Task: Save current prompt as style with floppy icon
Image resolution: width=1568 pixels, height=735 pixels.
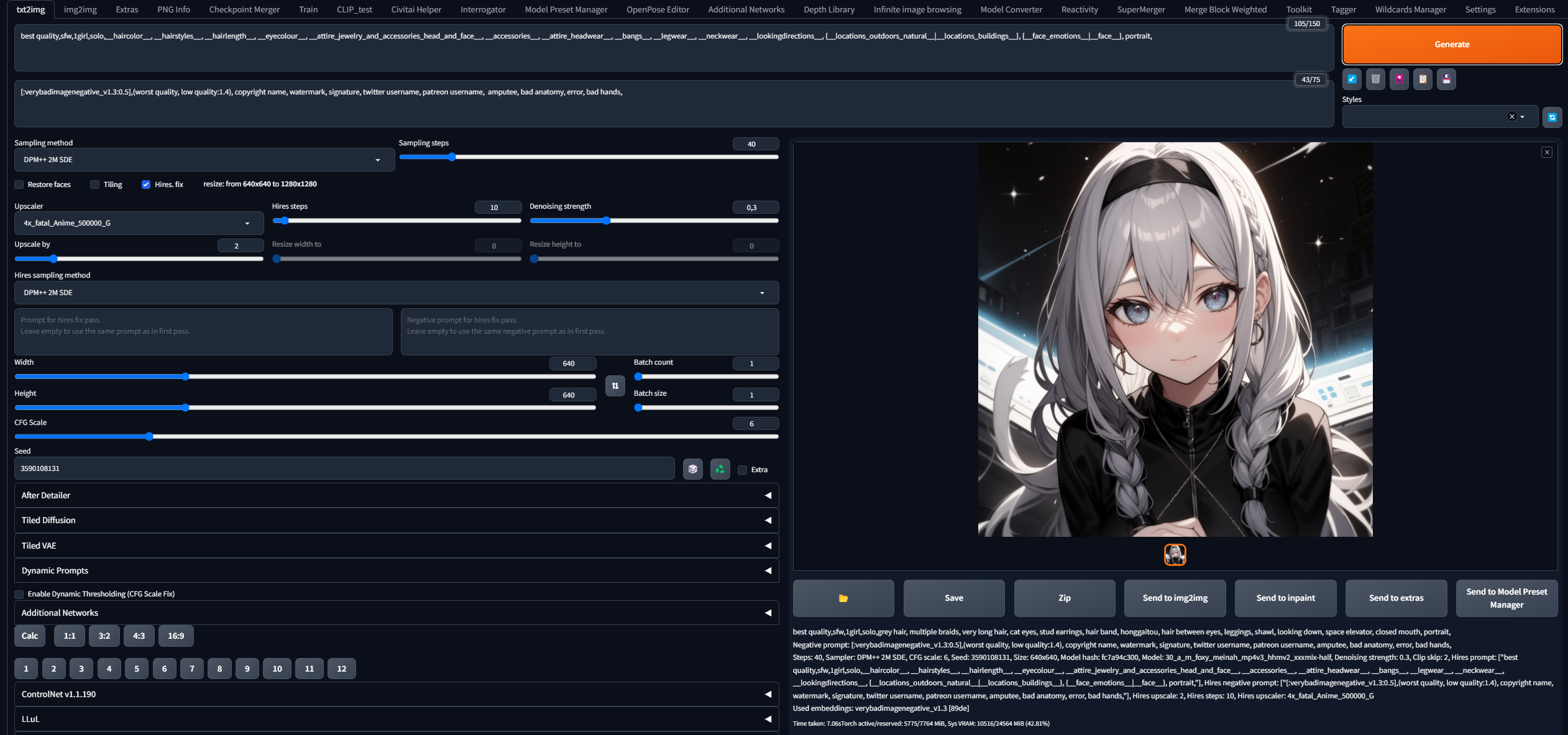Action: click(1446, 79)
